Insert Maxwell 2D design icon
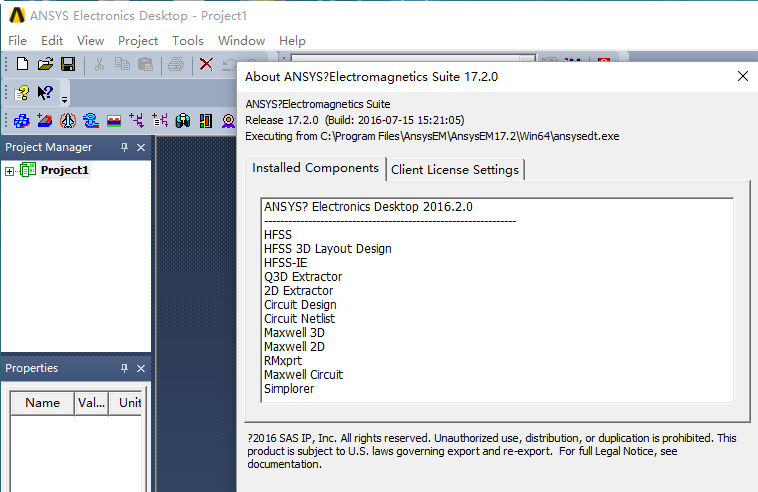Viewport: 758px width, 492px height. tap(206, 120)
